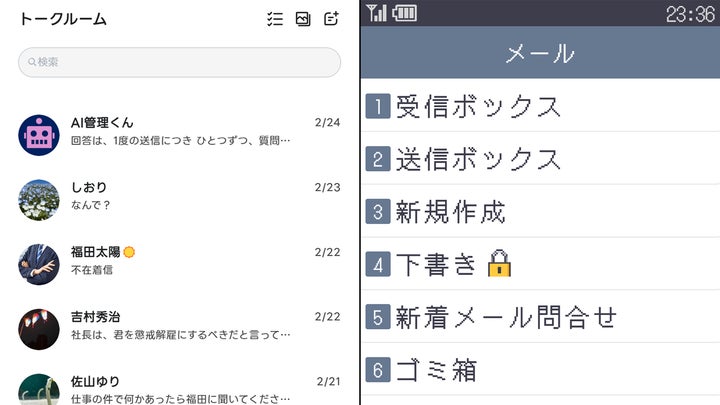This screenshot has height=405, width=720.
Task: Open 佐山ゆり avatar
Action: [39, 389]
